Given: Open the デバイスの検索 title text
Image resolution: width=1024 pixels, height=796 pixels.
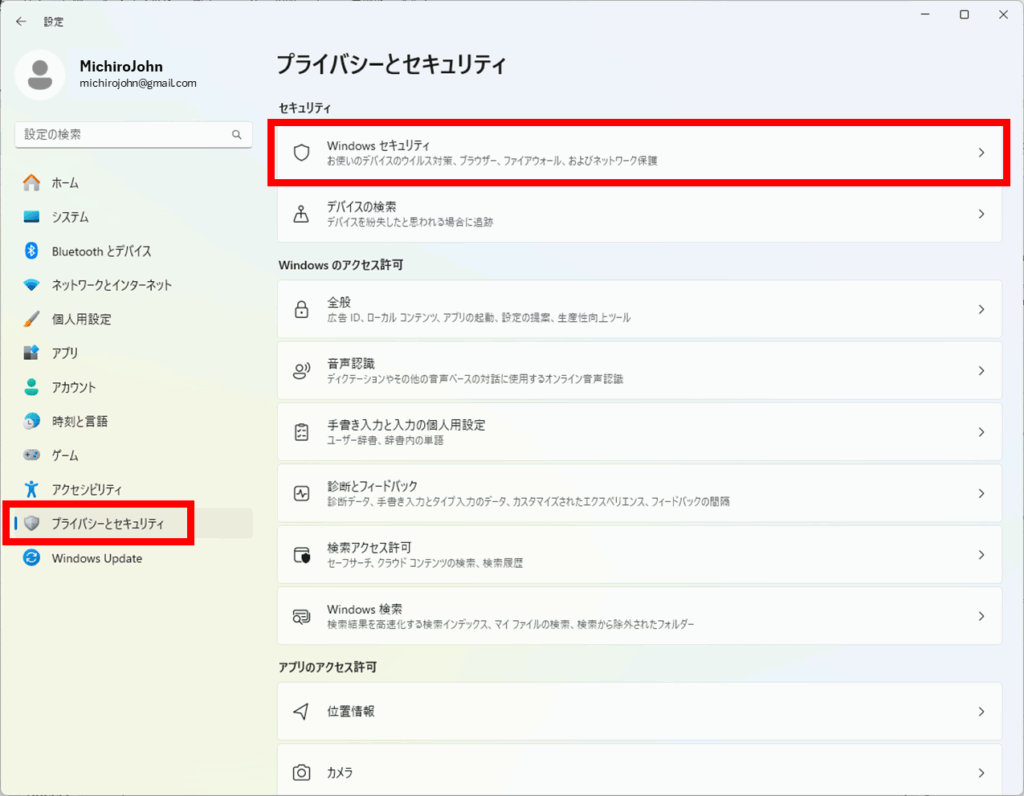Looking at the screenshot, I should 361,207.
